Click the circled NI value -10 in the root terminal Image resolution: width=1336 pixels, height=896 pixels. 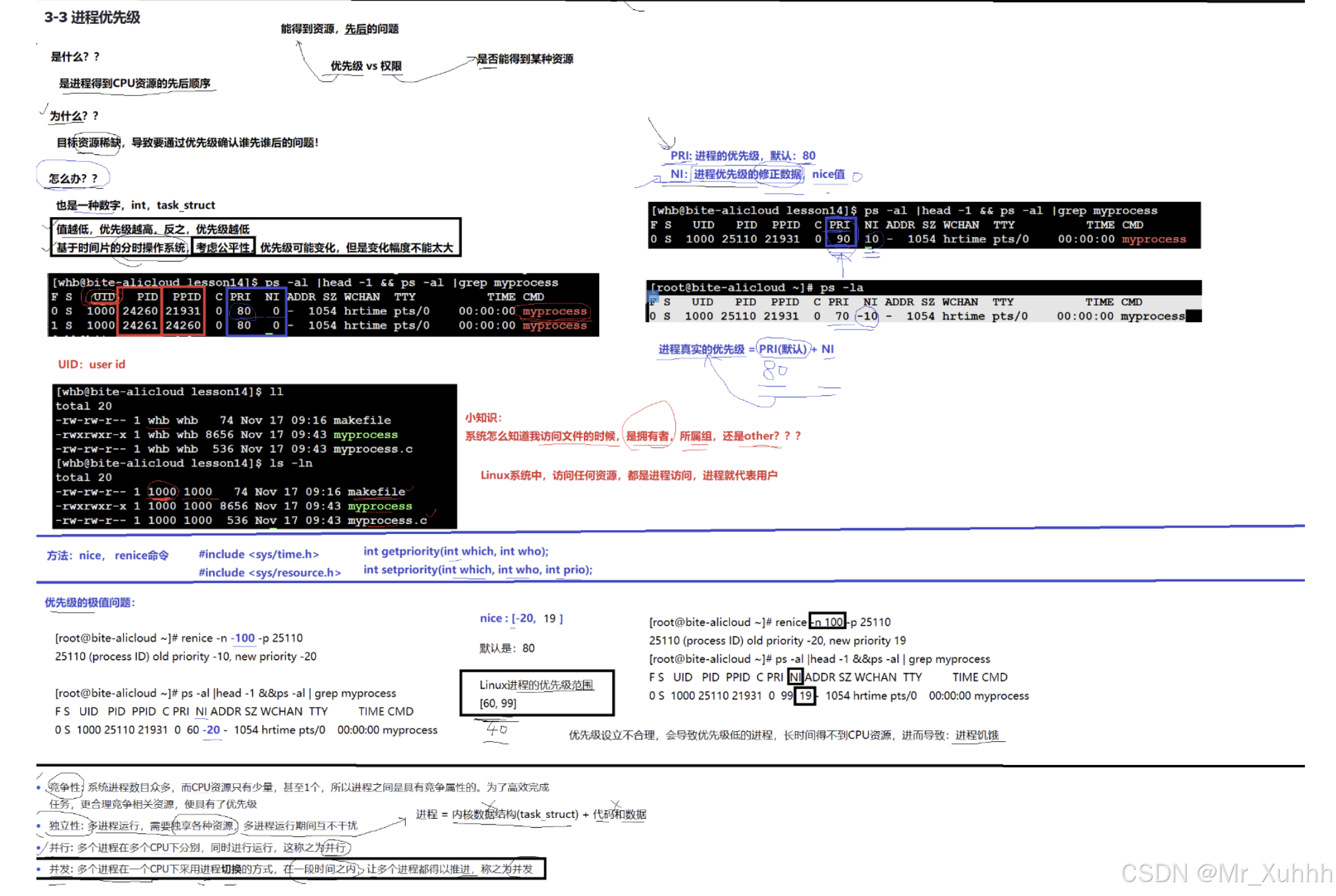coord(867,316)
